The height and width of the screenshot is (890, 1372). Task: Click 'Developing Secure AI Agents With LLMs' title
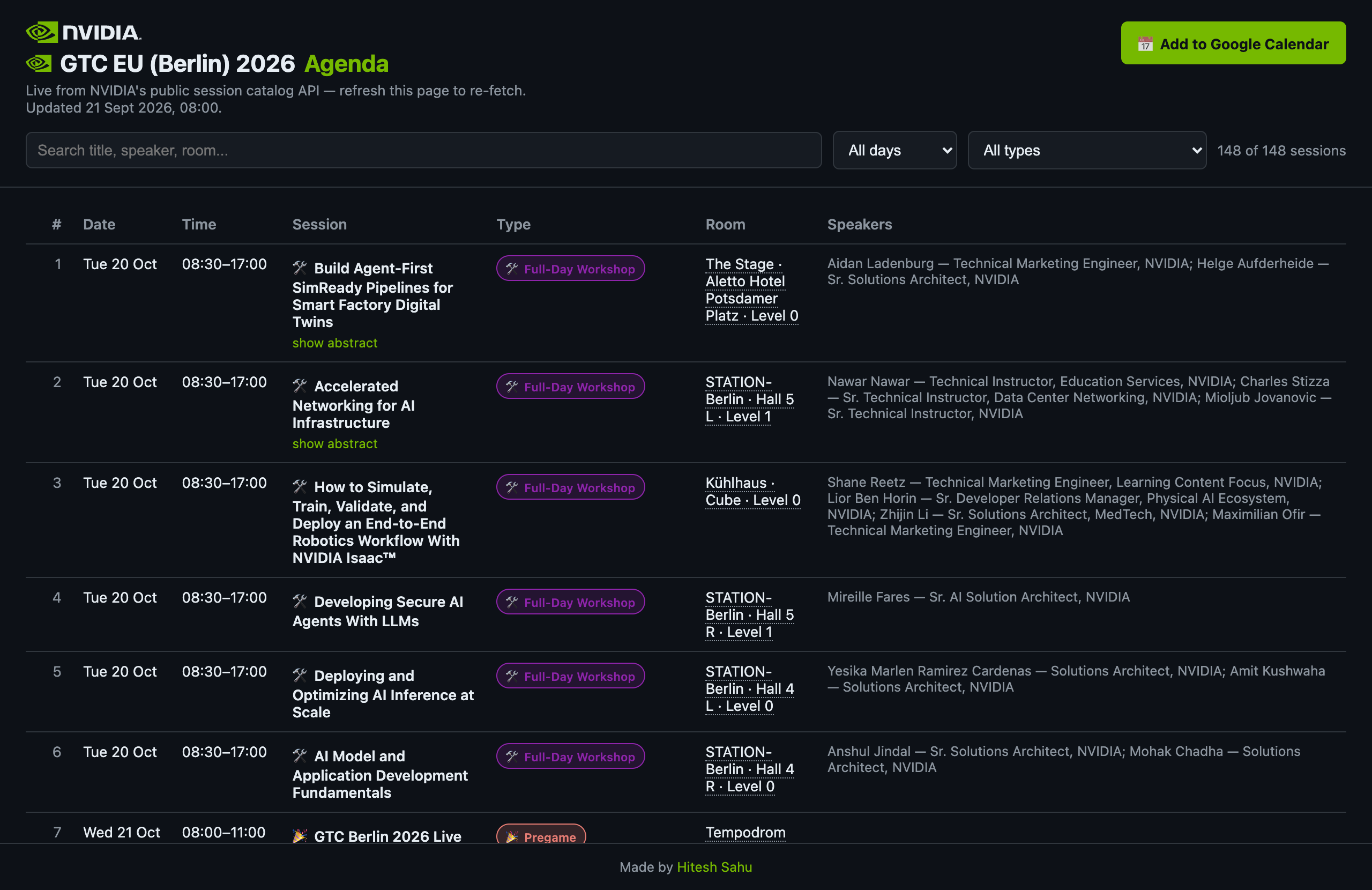(x=378, y=611)
